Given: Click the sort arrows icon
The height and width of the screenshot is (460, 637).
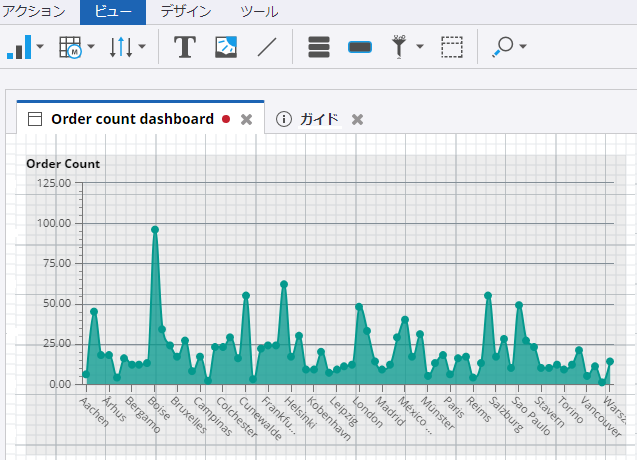Looking at the screenshot, I should click(x=121, y=47).
